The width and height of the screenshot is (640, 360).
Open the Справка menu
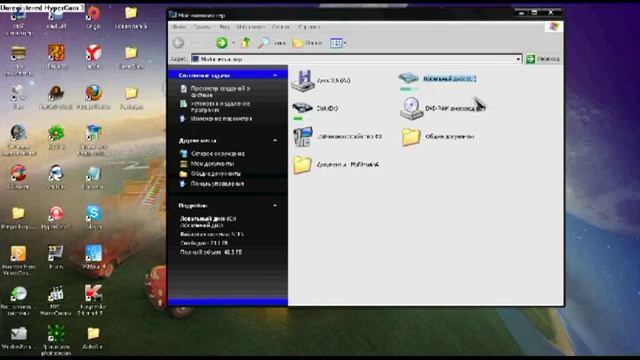coord(309,27)
